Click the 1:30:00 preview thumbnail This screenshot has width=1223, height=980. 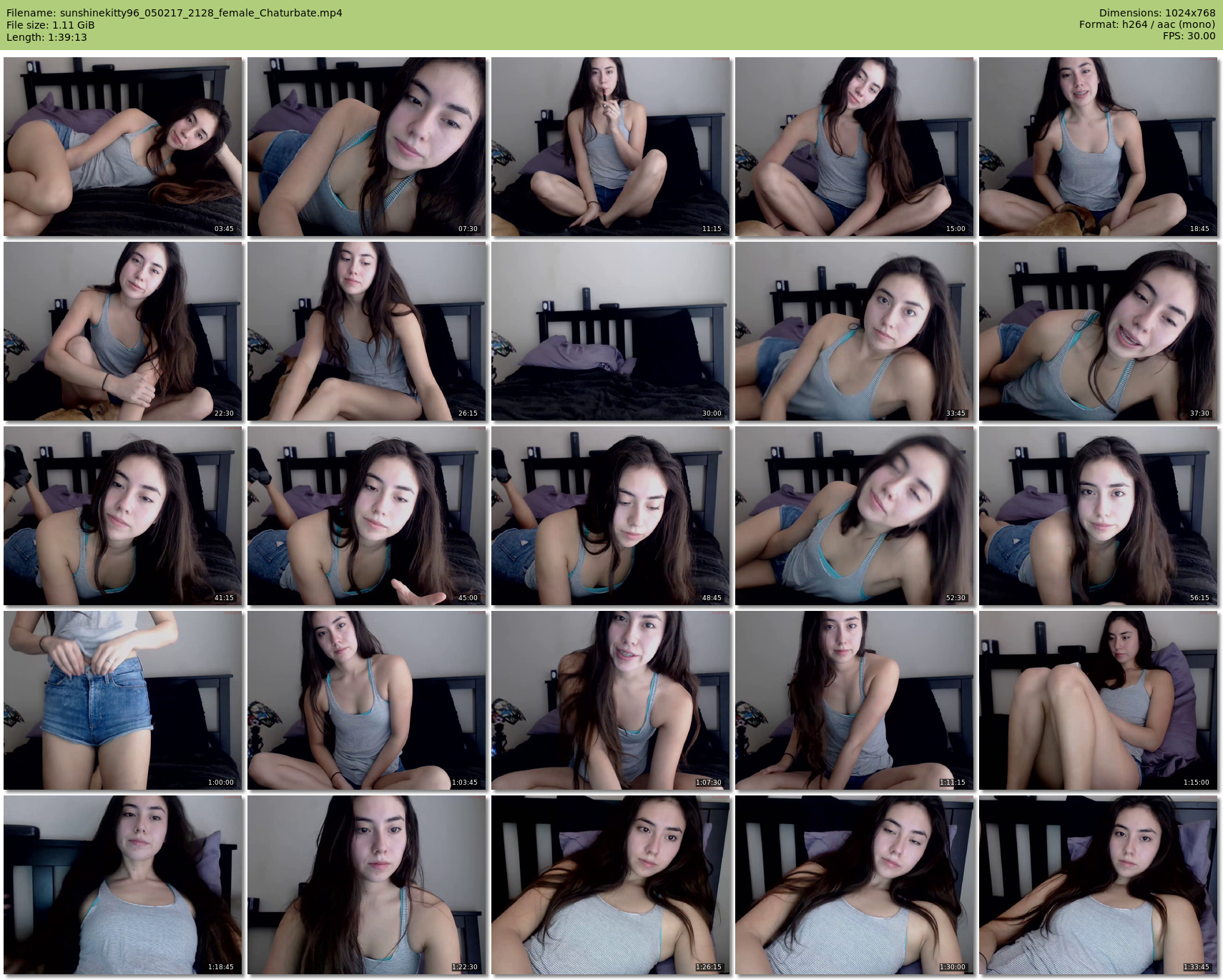[855, 885]
